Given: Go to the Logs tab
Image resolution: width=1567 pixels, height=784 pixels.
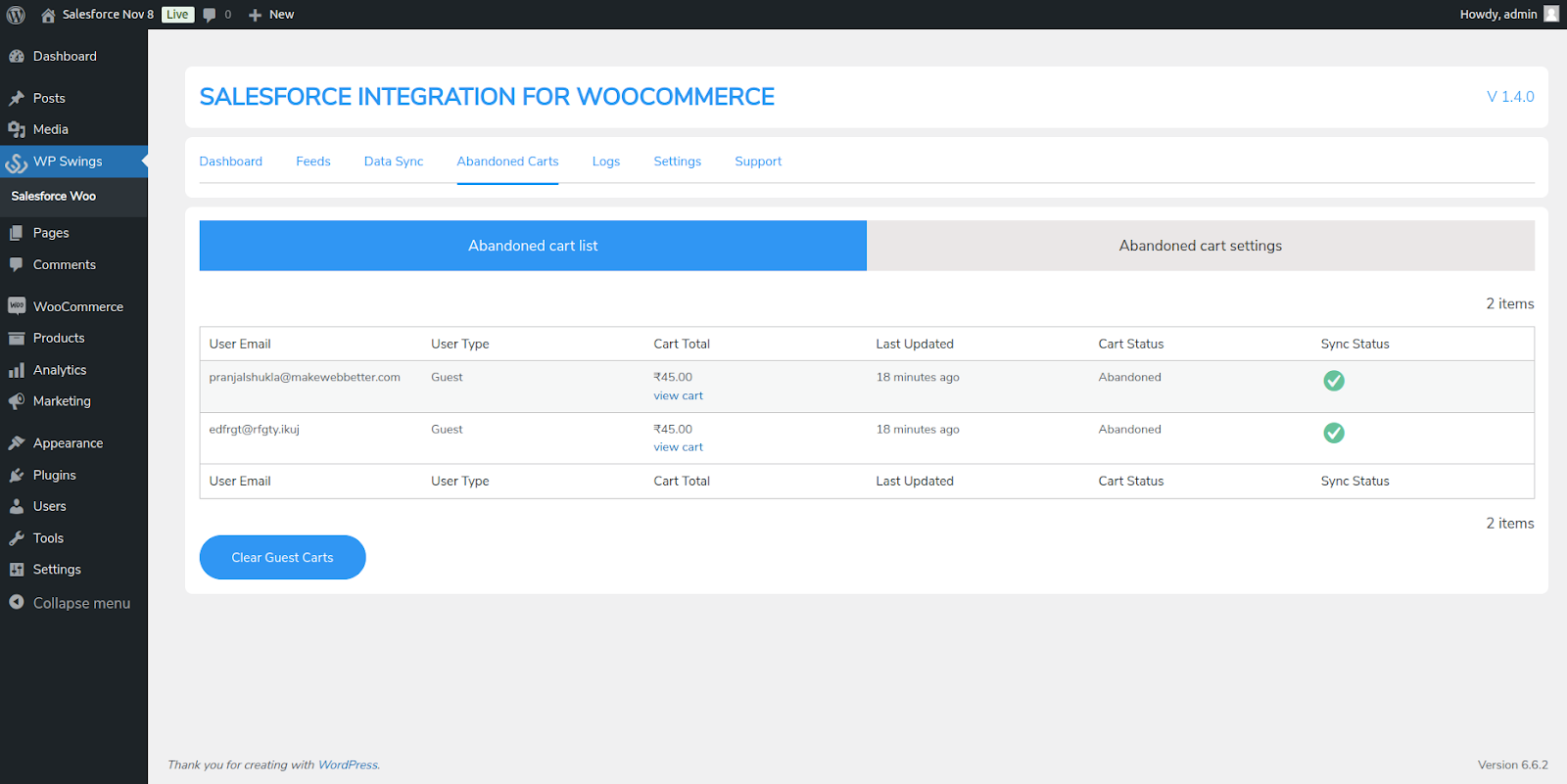Looking at the screenshot, I should point(605,161).
